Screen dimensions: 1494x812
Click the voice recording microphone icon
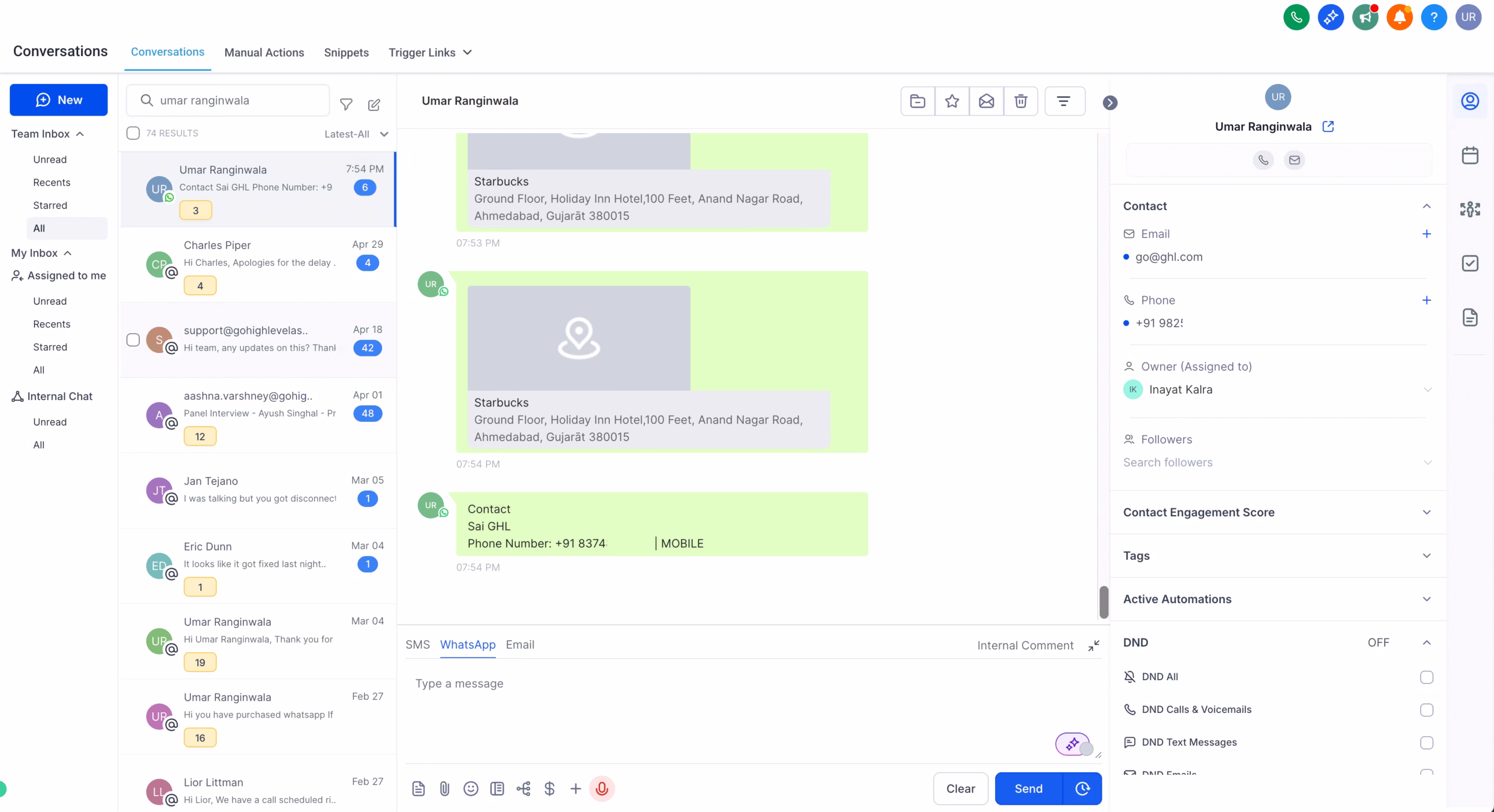[602, 789]
